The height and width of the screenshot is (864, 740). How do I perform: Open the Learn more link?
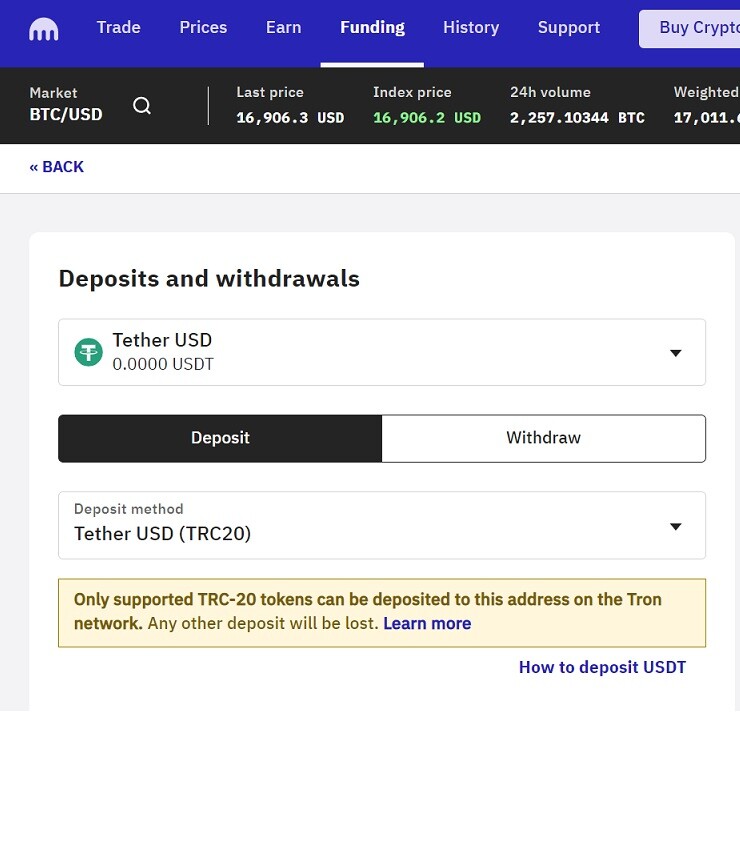coord(427,623)
